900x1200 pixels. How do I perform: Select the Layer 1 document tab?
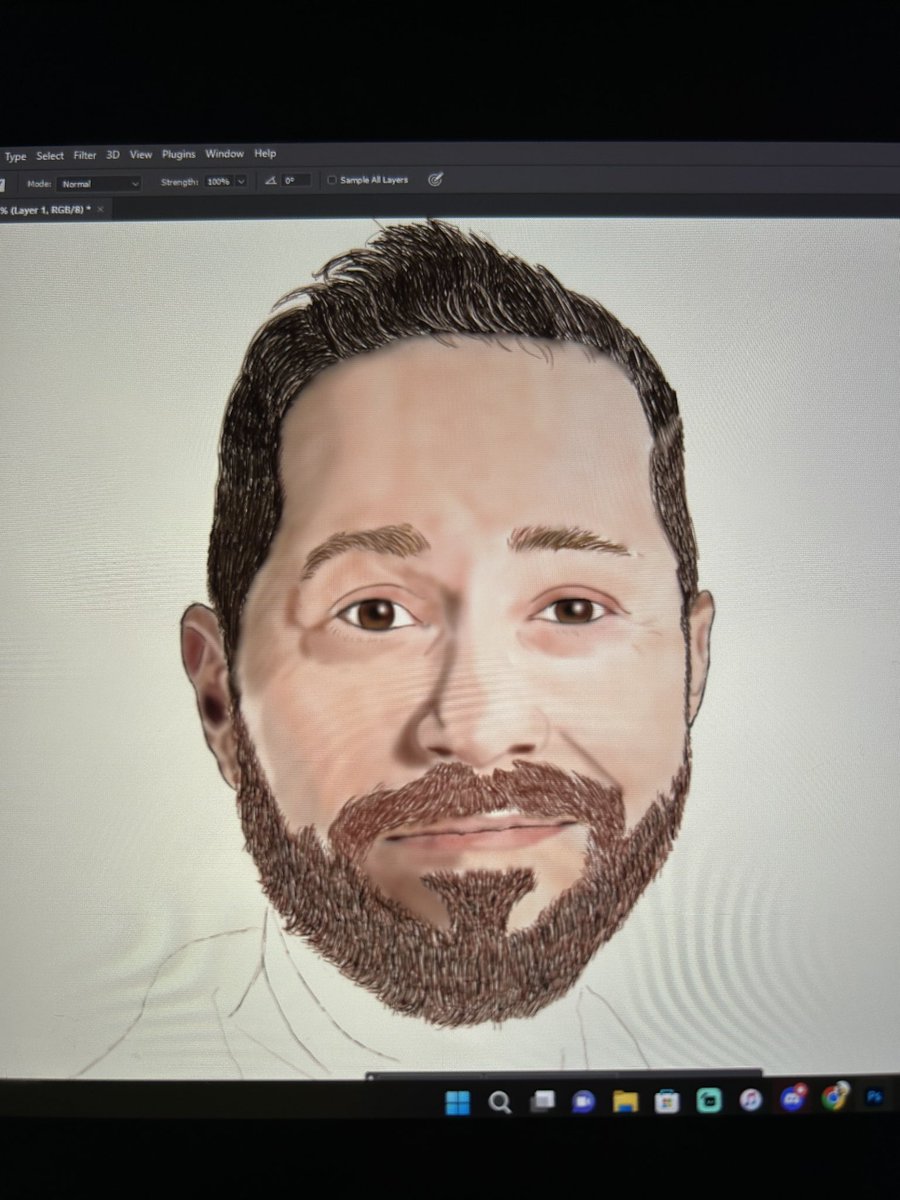45,209
